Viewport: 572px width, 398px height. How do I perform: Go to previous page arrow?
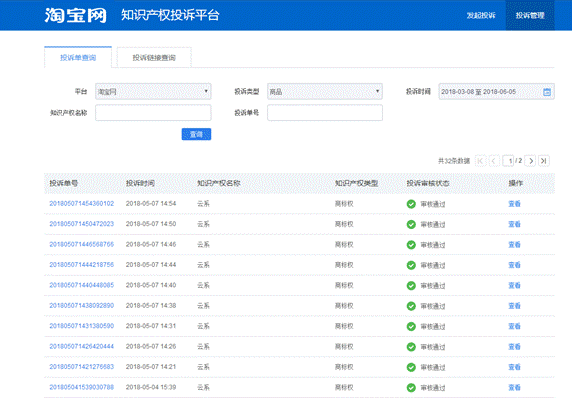click(494, 161)
